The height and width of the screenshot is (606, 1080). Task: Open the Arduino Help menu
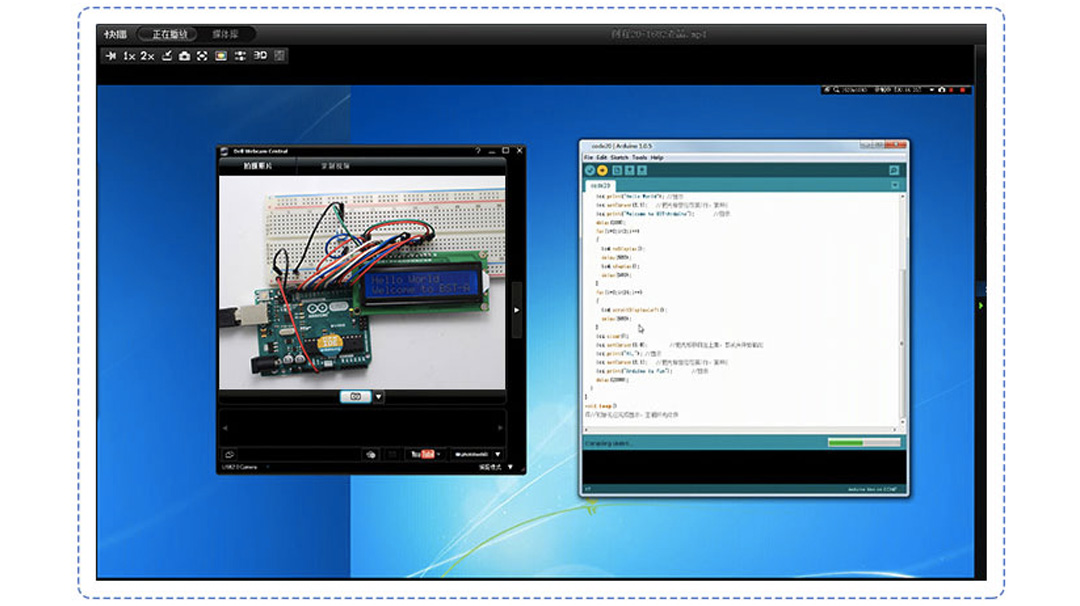pyautogui.click(x=657, y=158)
